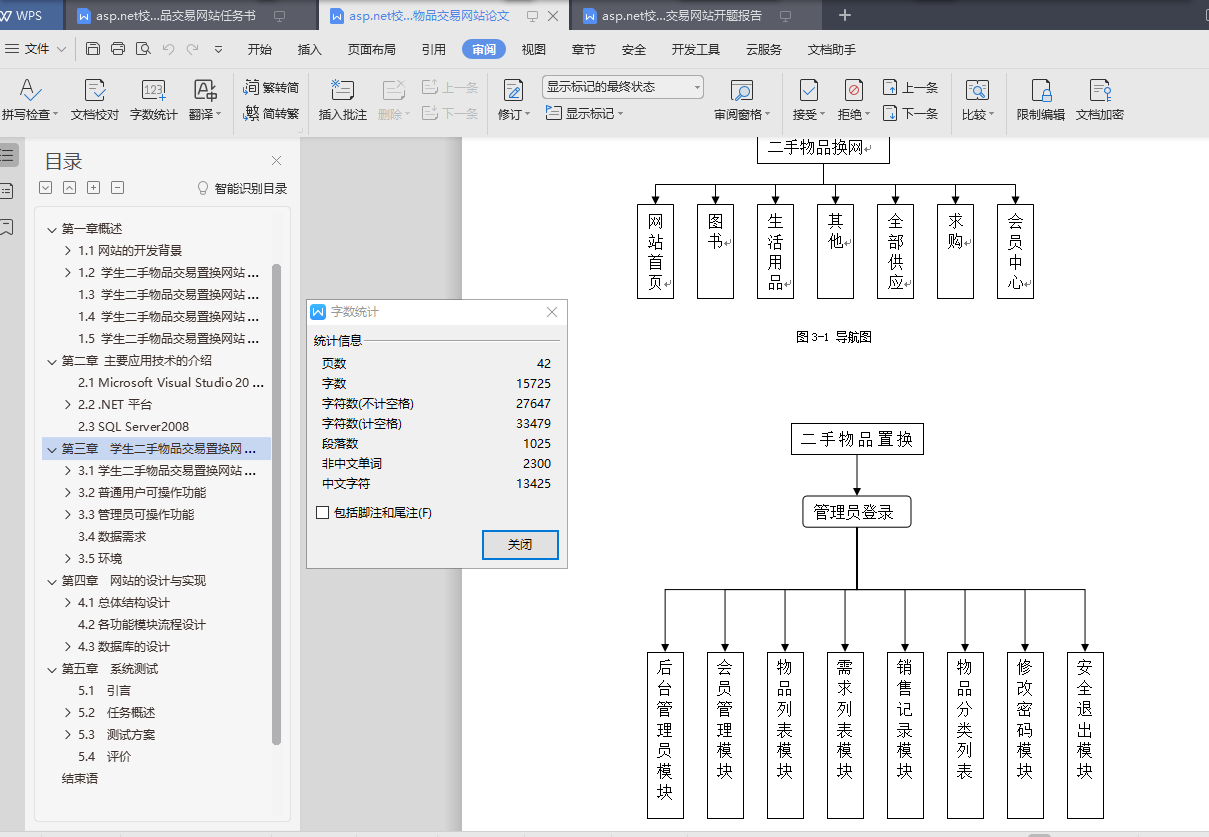Expand 5.3 测试方案 node
Image resolution: width=1209 pixels, height=837 pixels.
coord(68,735)
